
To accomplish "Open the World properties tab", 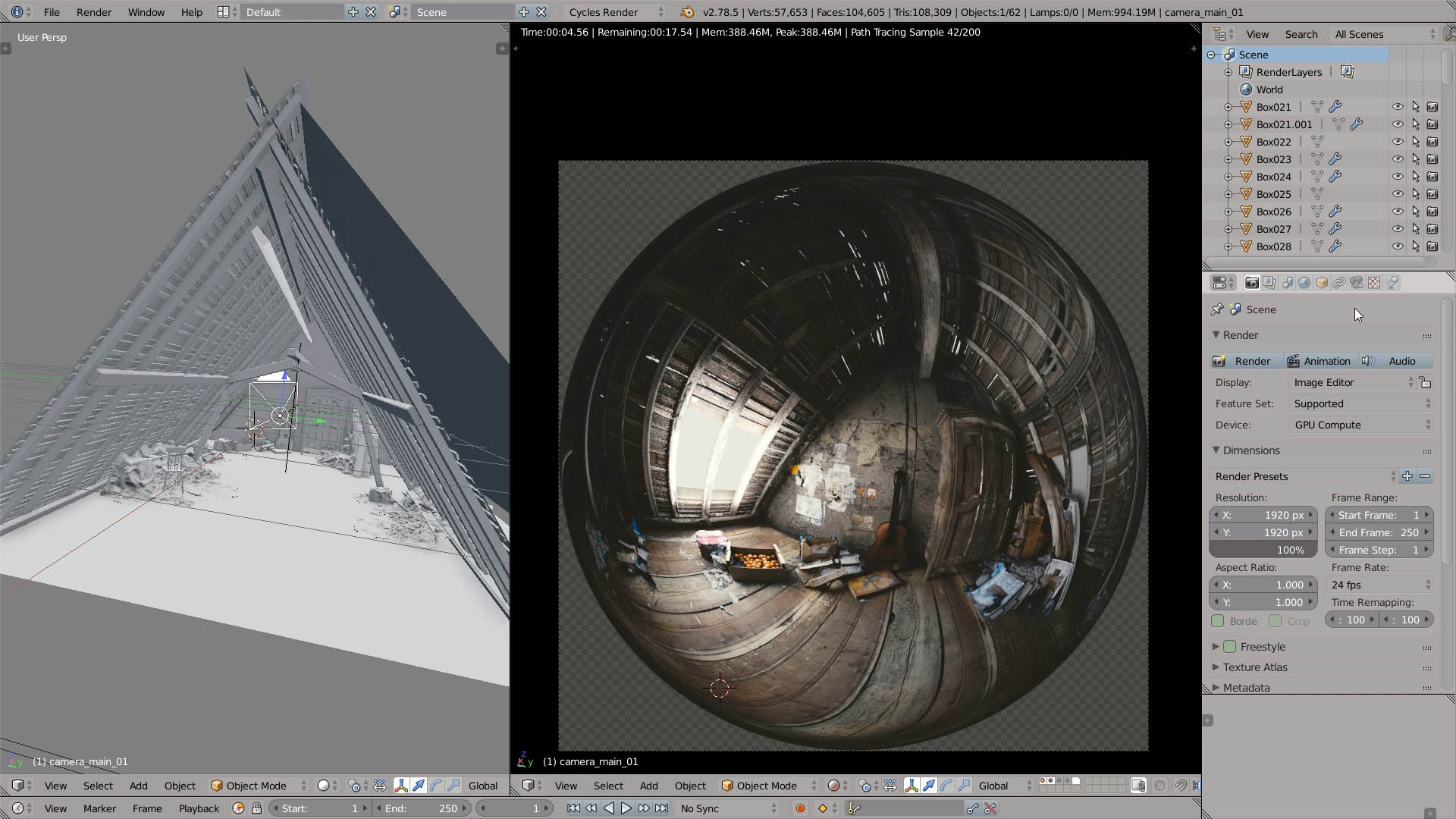I will 1304,283.
